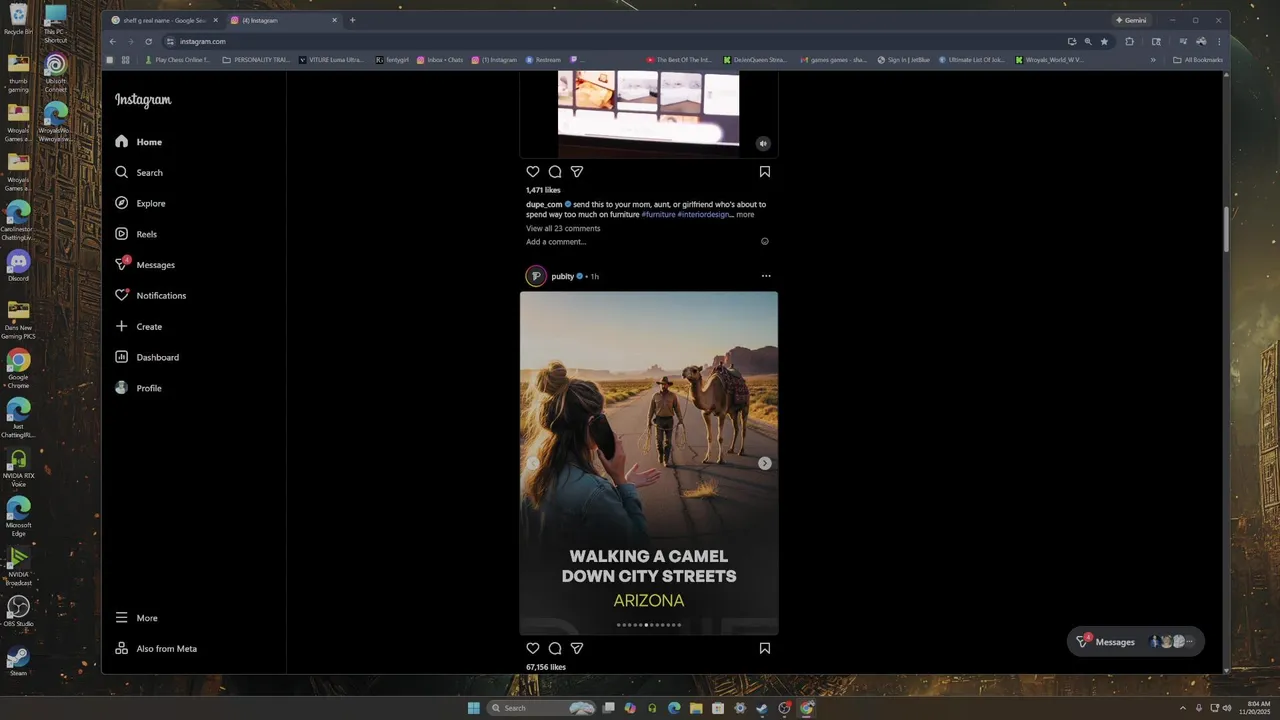Share the dupe_com post
The image size is (1280, 720).
[577, 172]
